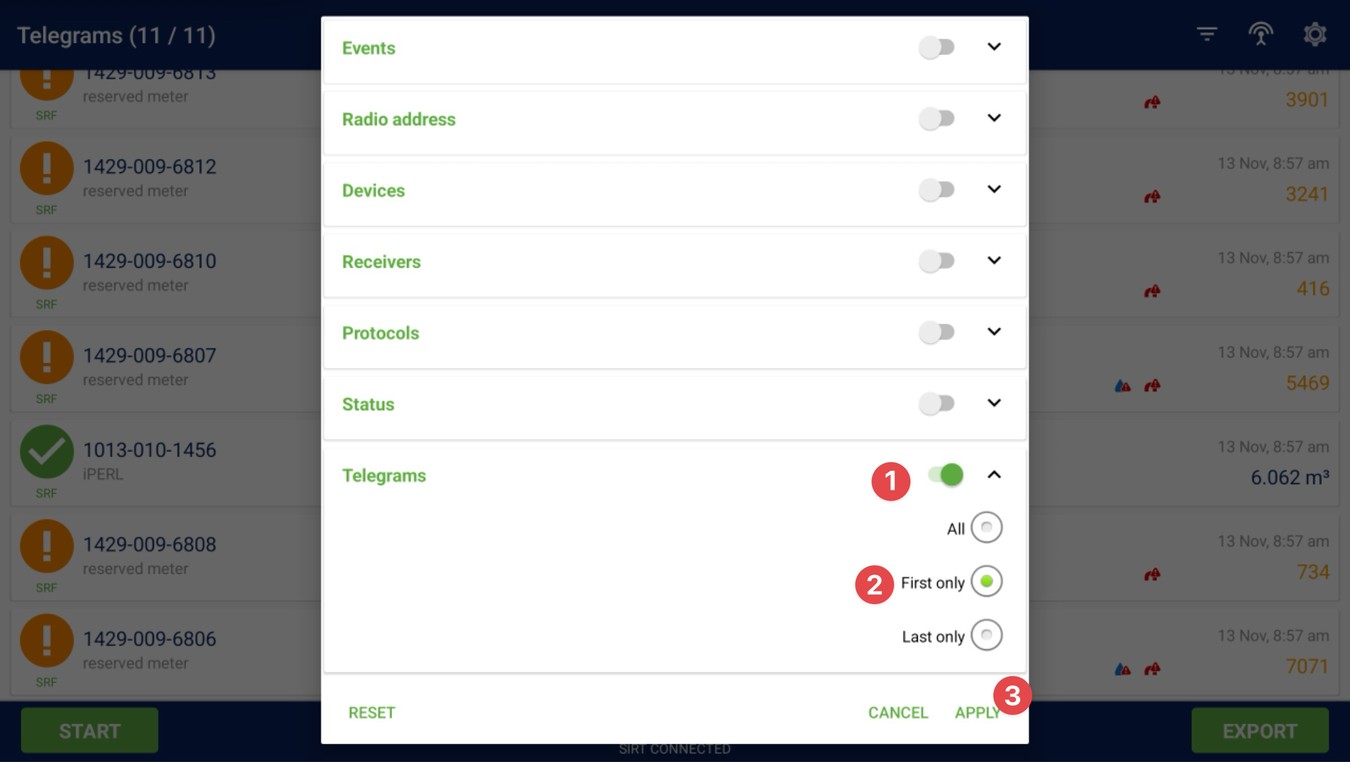
Task: Click the CANCEL button
Action: point(898,713)
